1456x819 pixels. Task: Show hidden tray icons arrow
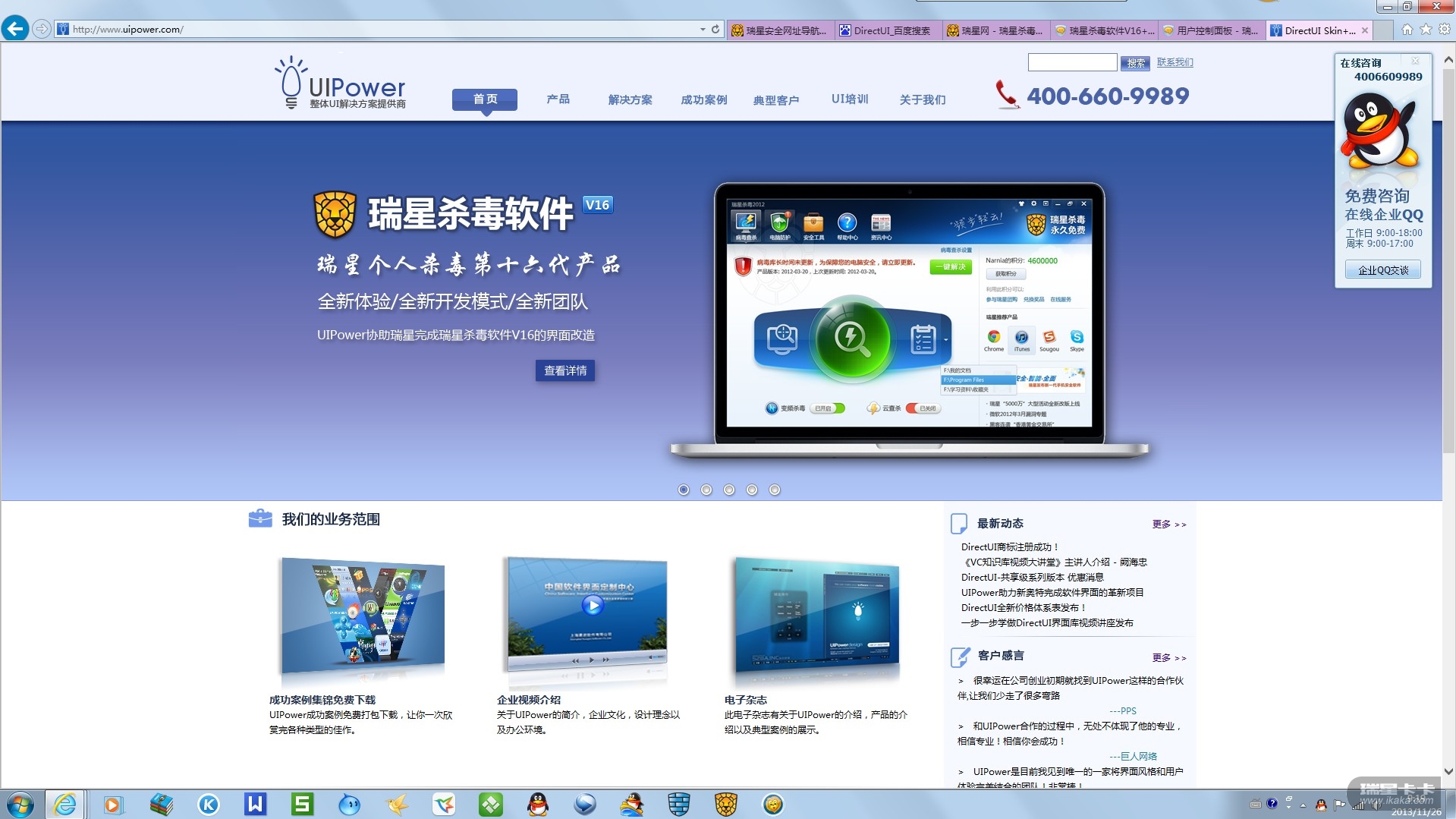click(x=1303, y=805)
